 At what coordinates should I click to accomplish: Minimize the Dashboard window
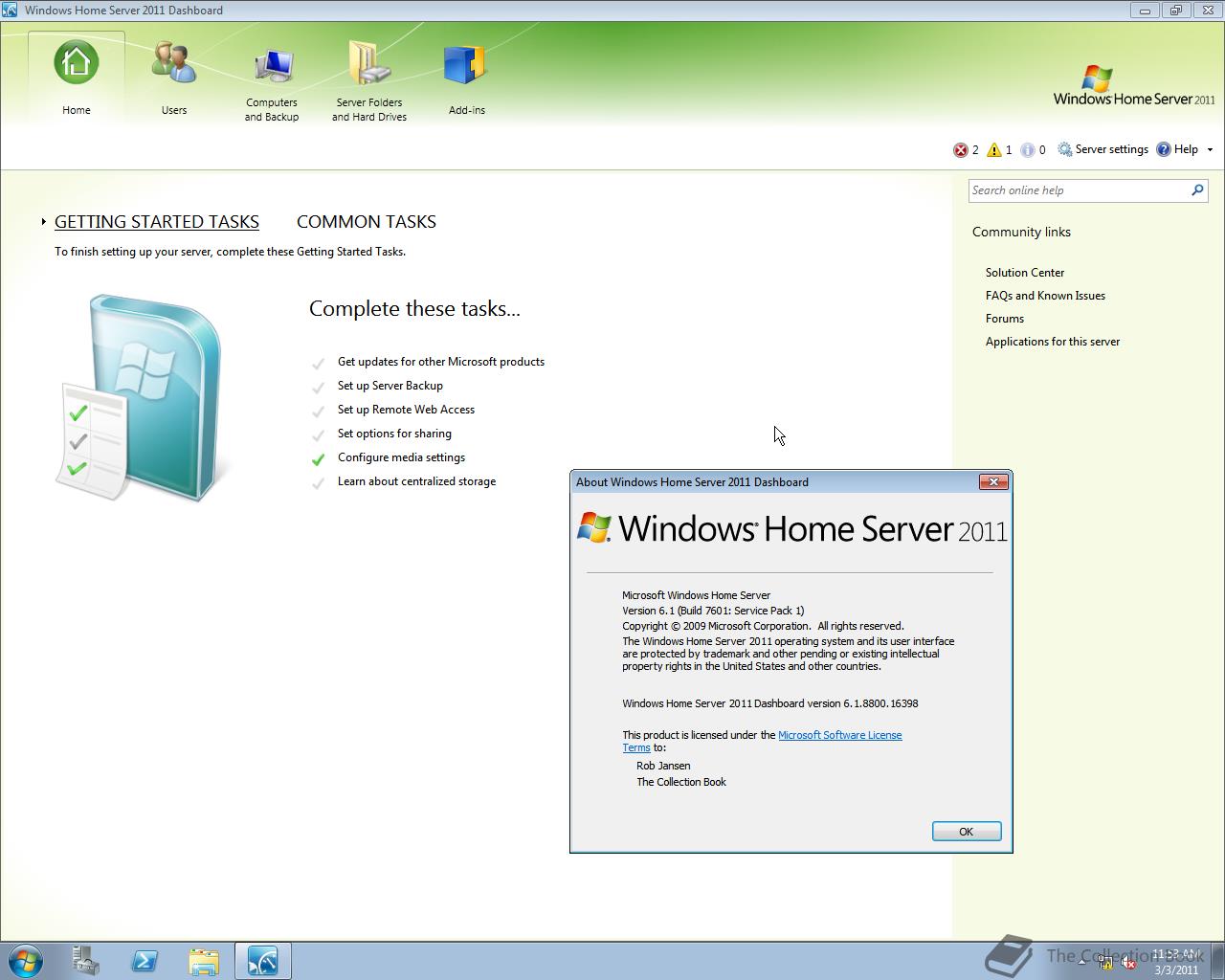1145,11
